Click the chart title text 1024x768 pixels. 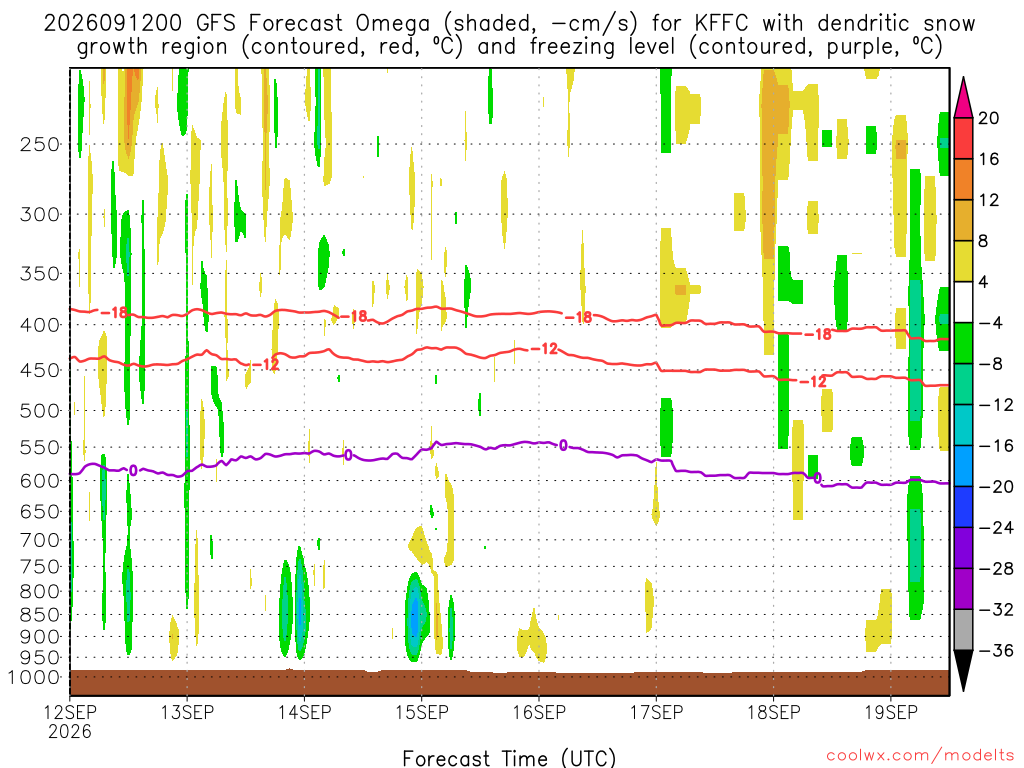click(509, 35)
